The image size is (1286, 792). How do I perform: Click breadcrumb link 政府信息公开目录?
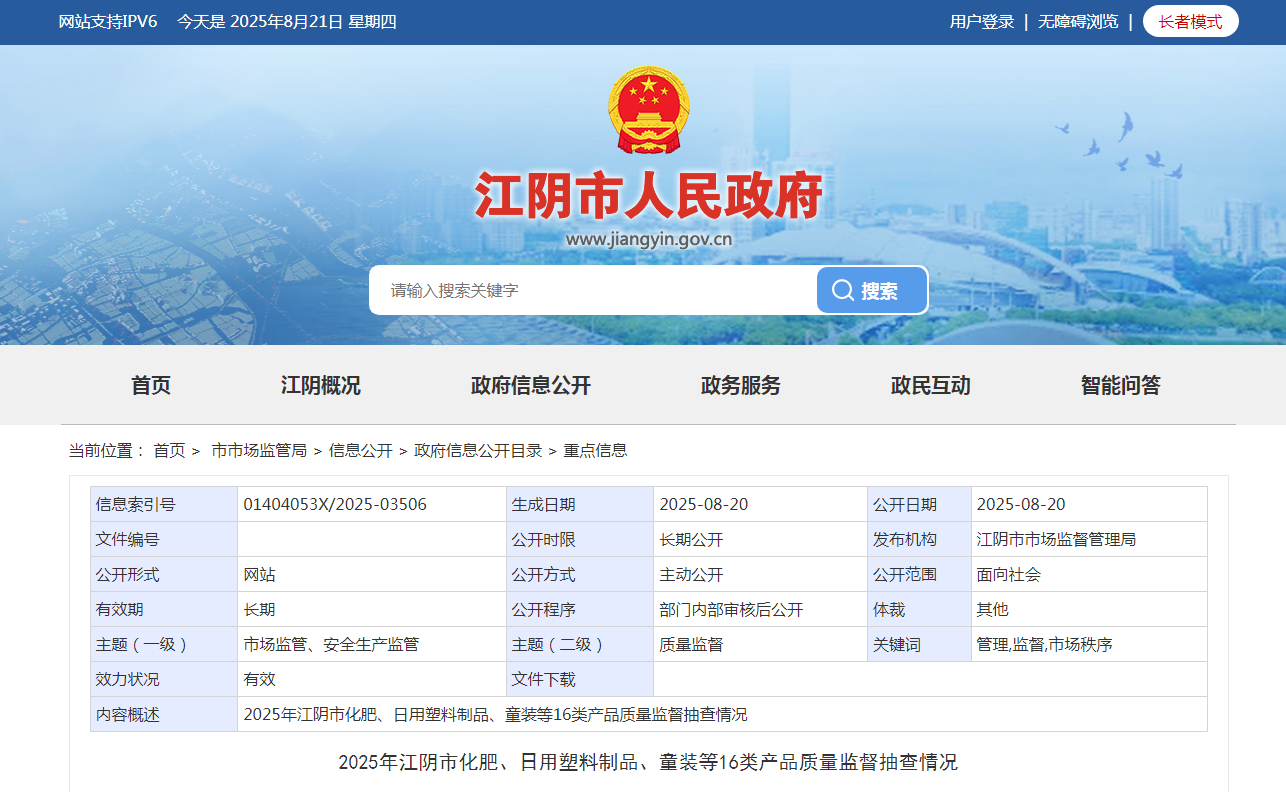pyautogui.click(x=478, y=450)
